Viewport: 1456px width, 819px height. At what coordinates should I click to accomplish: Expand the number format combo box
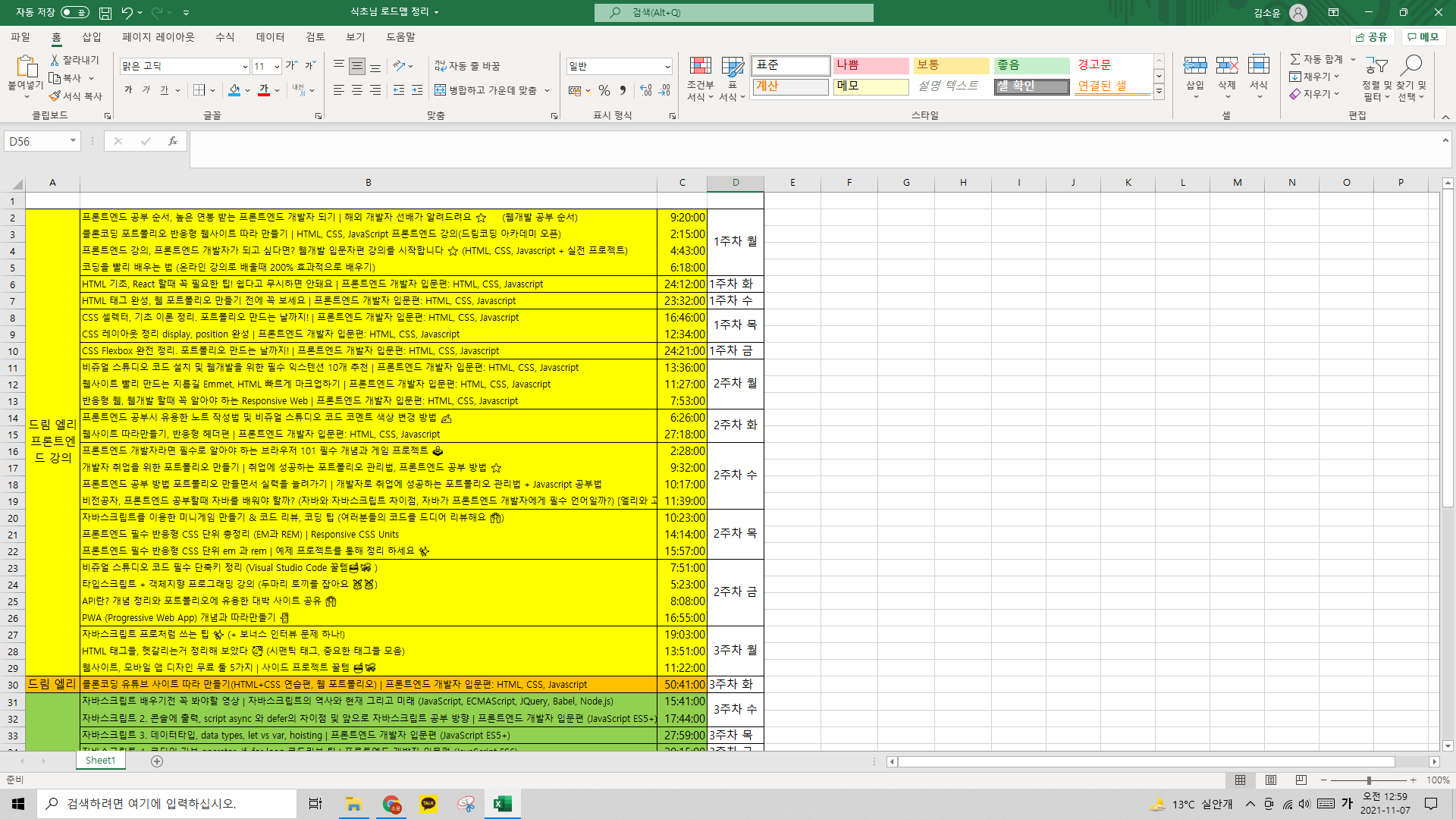pos(667,67)
